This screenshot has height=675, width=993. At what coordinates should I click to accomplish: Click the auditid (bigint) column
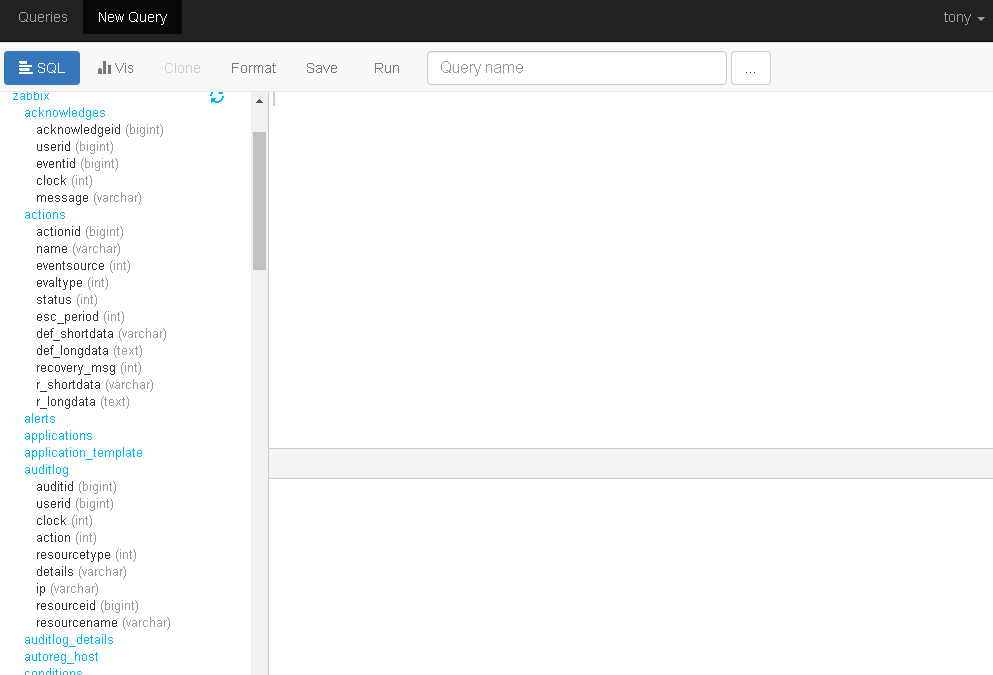click(x=76, y=487)
